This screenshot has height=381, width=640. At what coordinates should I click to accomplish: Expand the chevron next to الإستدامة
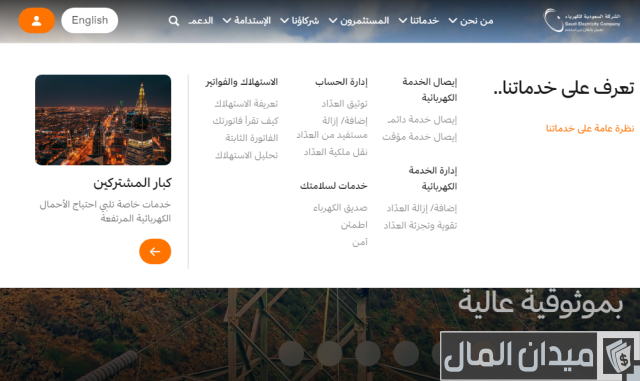click(x=227, y=20)
